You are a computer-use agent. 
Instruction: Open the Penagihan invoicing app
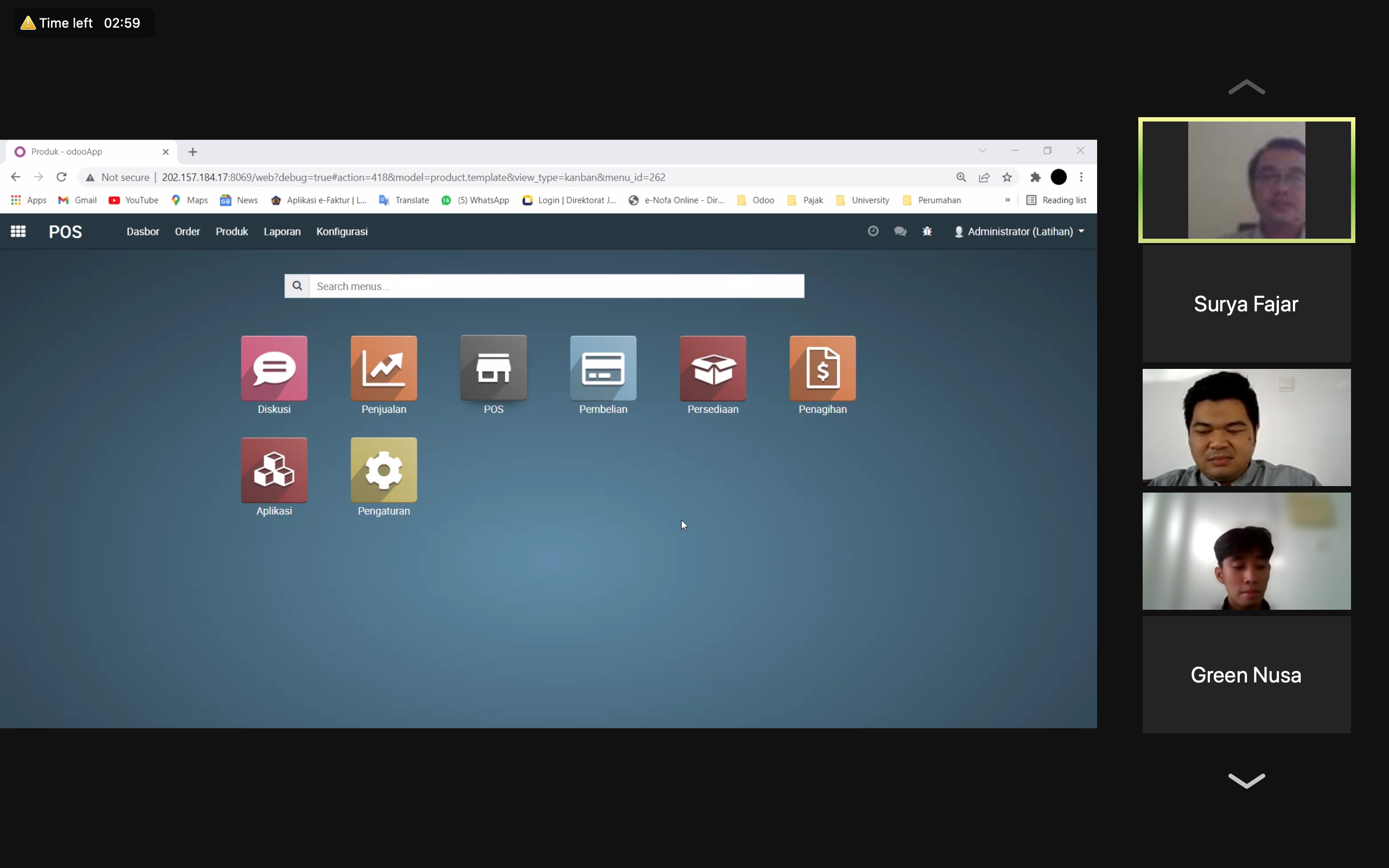pyautogui.click(x=822, y=368)
